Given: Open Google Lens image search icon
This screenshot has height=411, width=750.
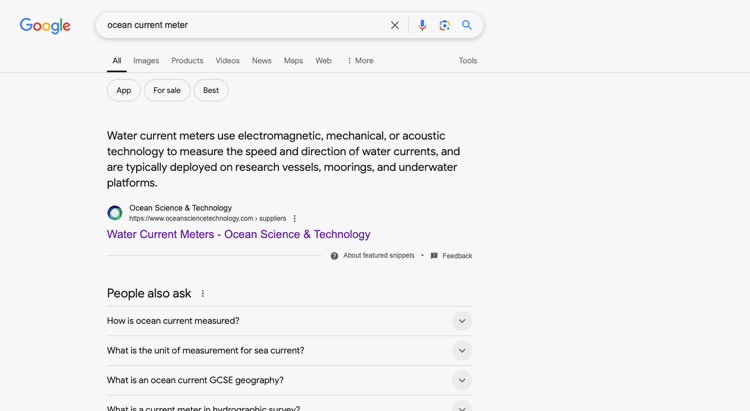Looking at the screenshot, I should pos(444,25).
